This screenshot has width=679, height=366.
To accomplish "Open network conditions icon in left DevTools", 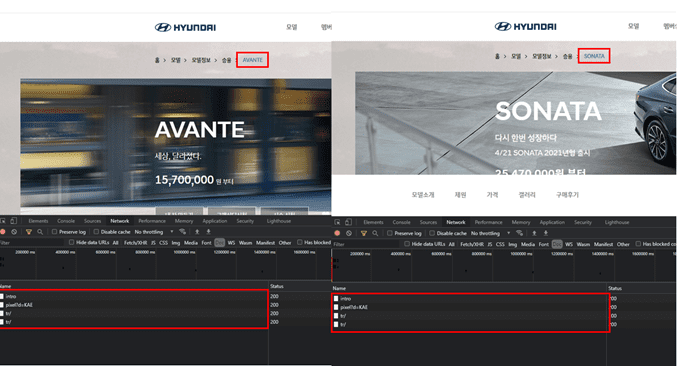I will [x=182, y=232].
